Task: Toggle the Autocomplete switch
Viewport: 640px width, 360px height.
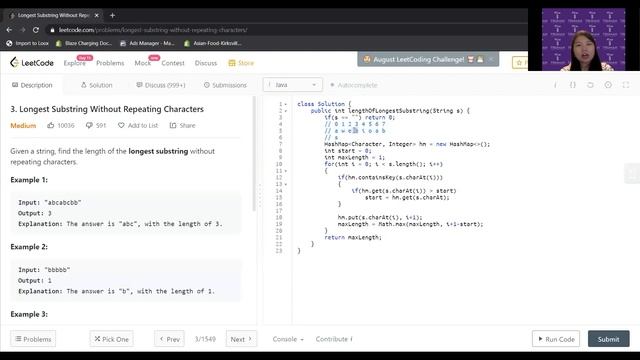Action: (x=353, y=85)
